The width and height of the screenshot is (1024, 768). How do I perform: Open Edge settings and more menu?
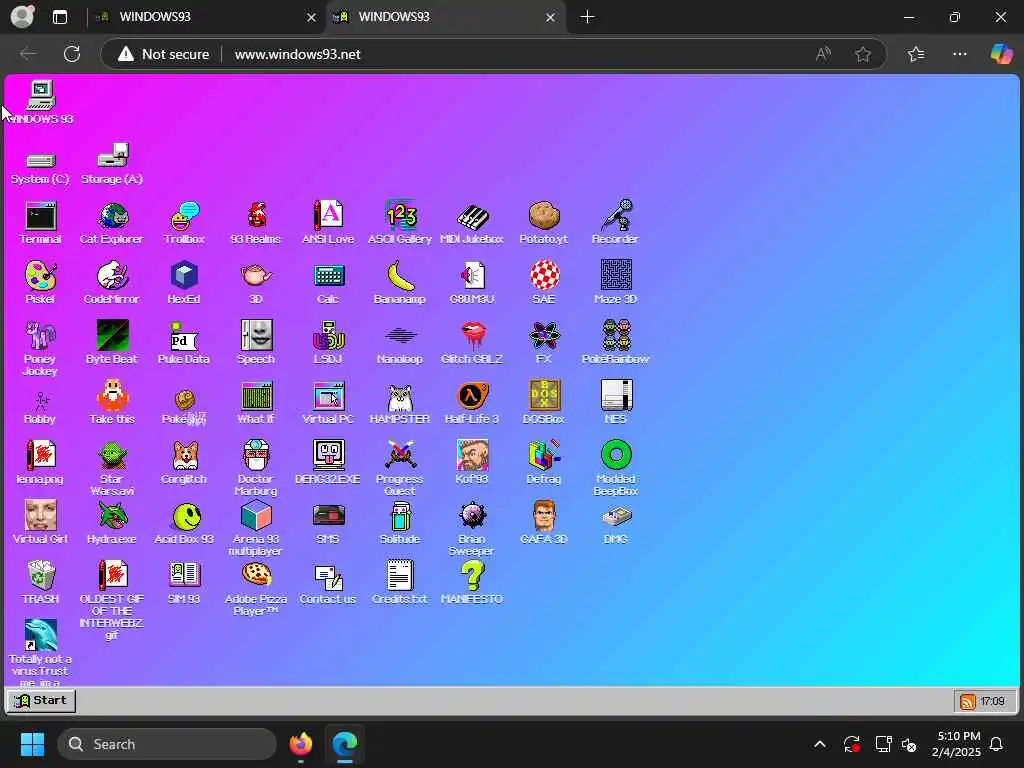[959, 54]
